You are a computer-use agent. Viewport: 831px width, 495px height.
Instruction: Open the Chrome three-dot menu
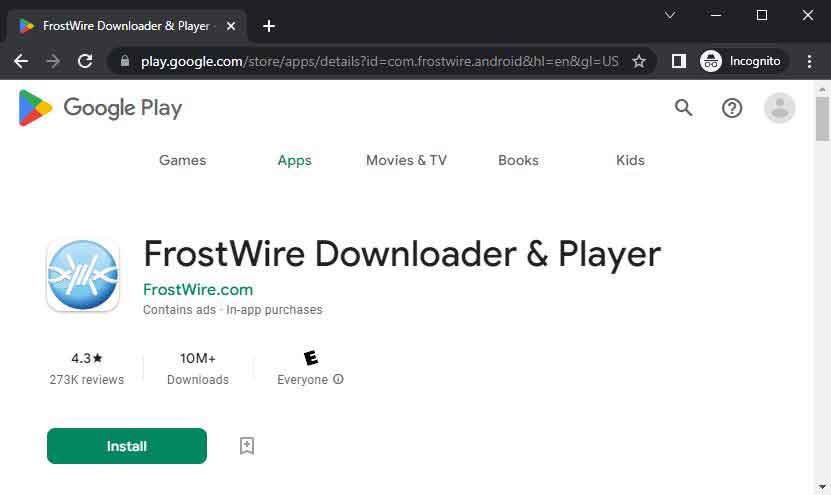809,61
